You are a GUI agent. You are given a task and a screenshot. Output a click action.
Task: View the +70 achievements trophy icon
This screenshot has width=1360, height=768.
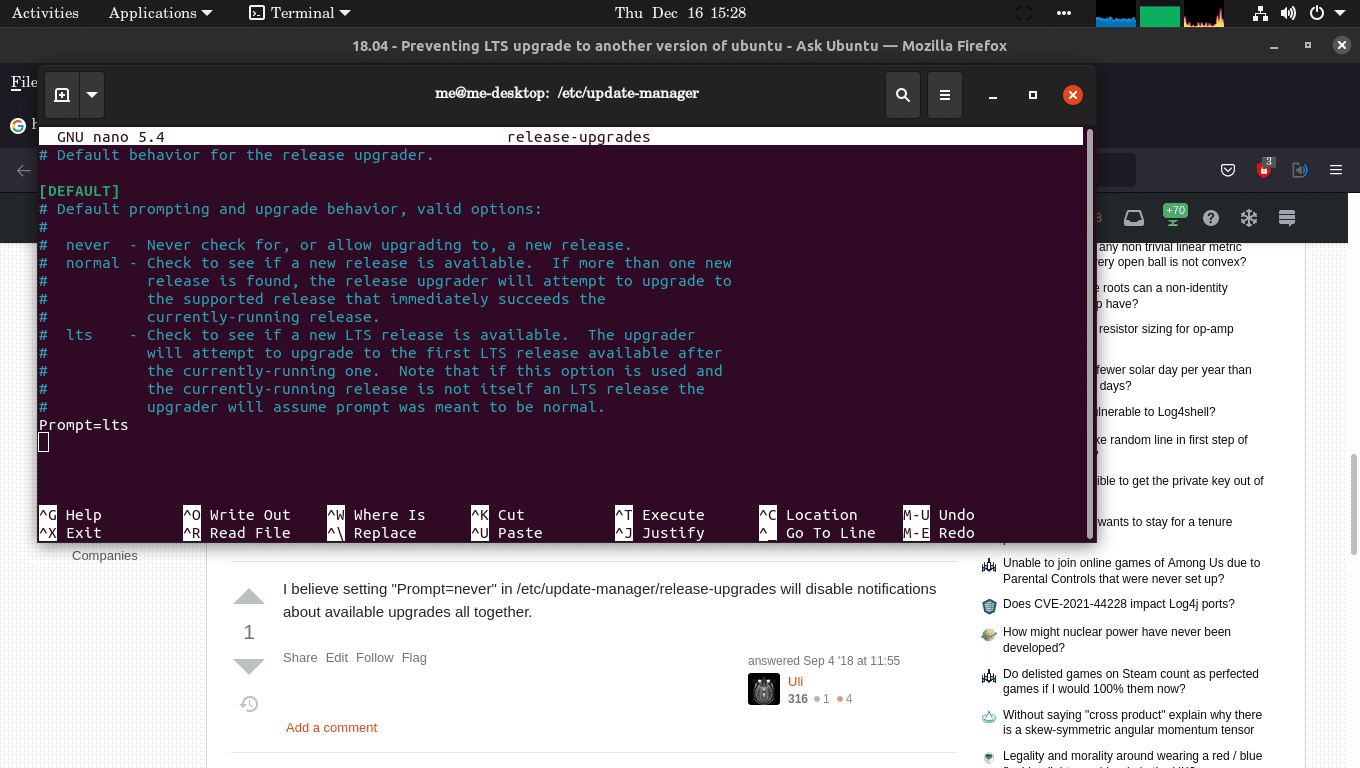pos(1174,216)
